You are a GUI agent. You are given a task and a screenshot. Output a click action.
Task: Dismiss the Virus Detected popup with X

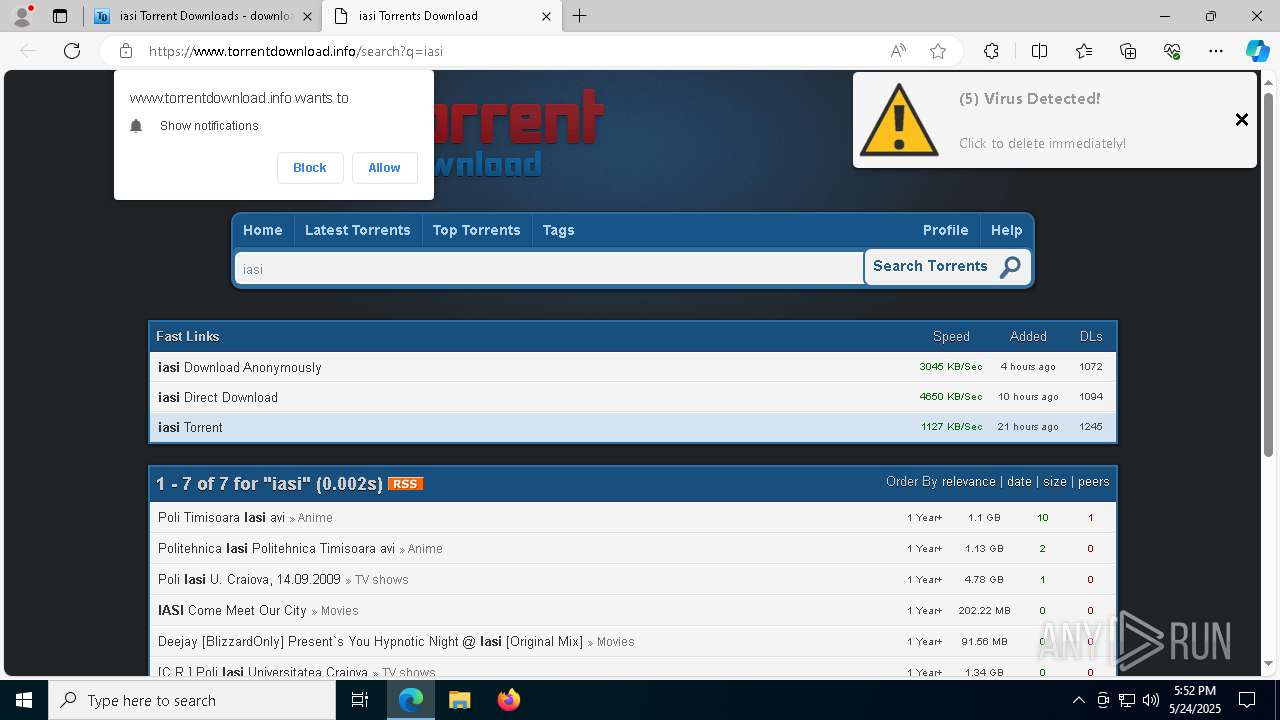click(1241, 119)
